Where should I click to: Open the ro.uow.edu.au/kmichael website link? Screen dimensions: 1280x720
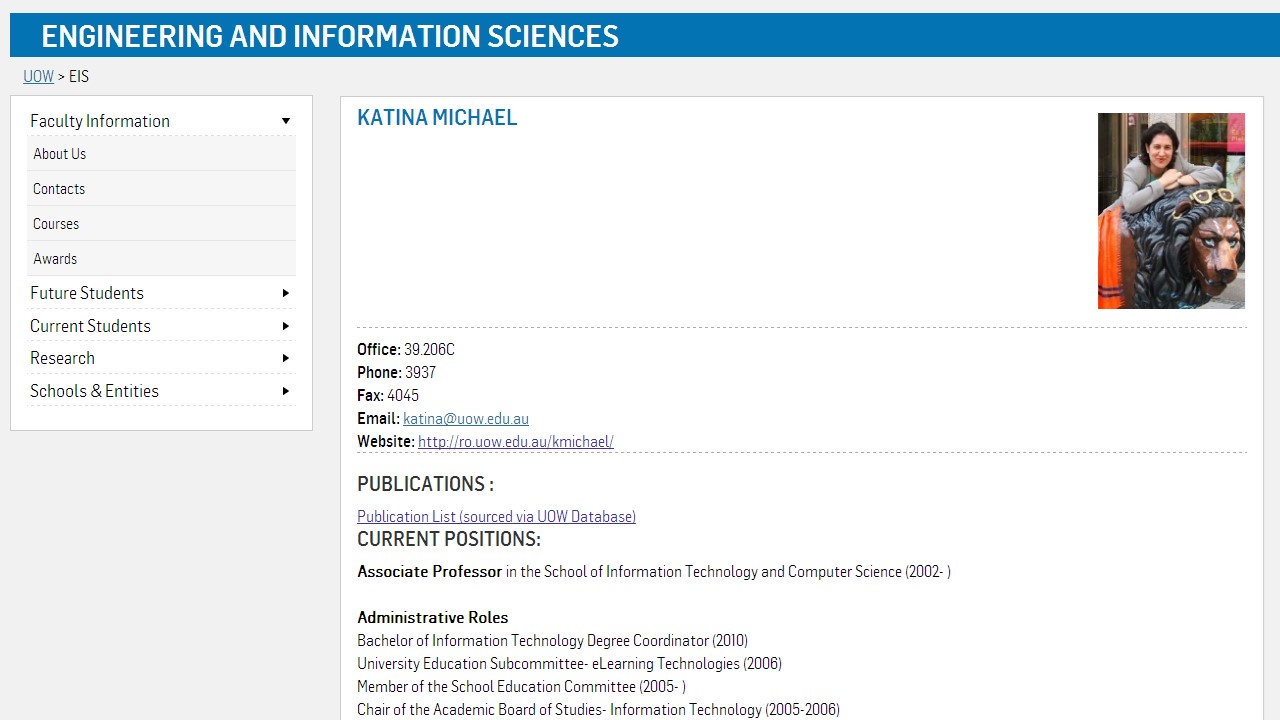(x=516, y=442)
